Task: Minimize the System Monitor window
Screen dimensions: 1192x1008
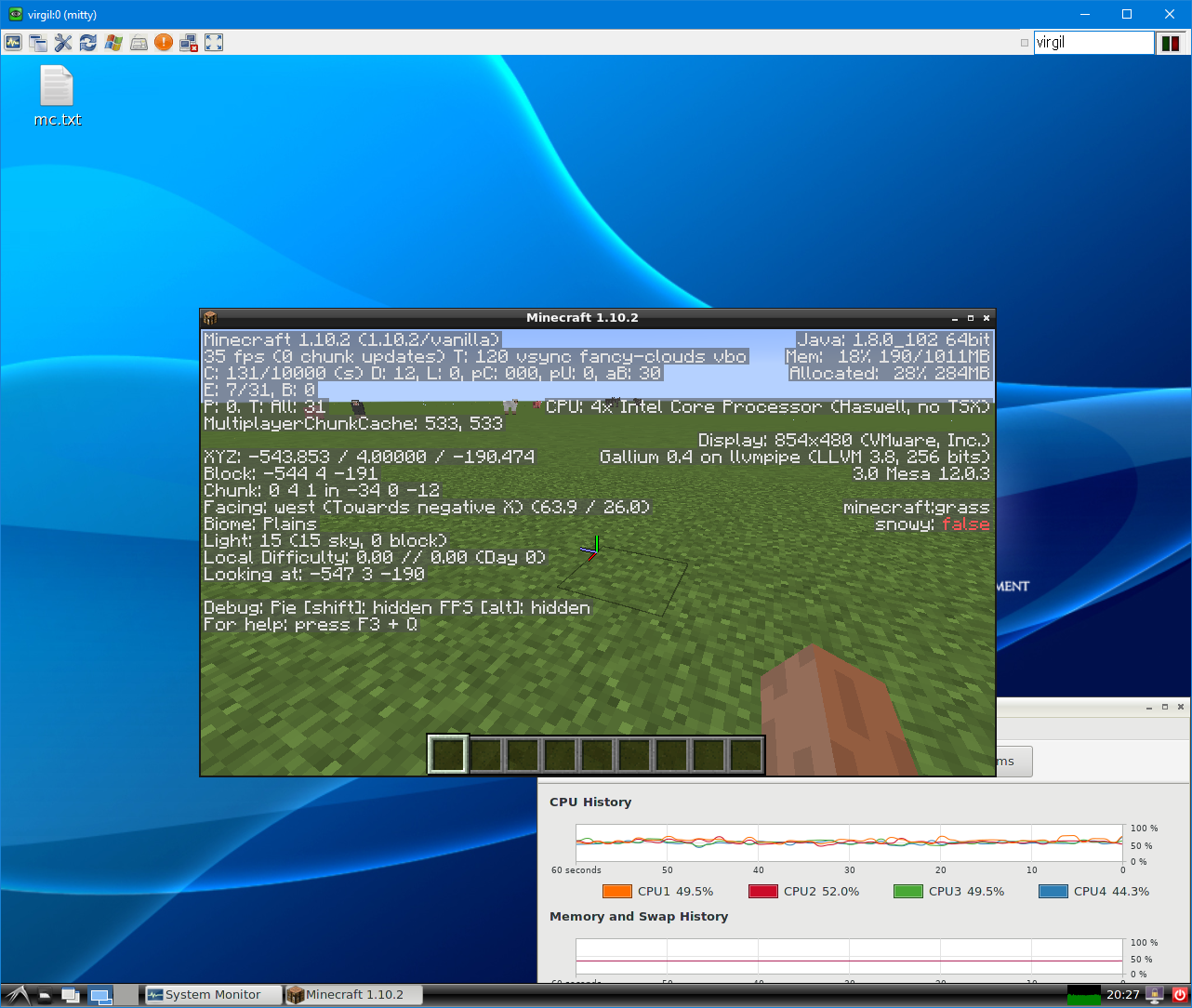Action: click(1149, 708)
